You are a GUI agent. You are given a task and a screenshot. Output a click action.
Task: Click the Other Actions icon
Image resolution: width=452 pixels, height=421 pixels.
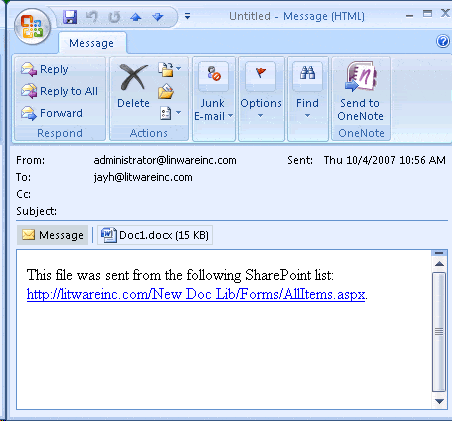tap(166, 113)
